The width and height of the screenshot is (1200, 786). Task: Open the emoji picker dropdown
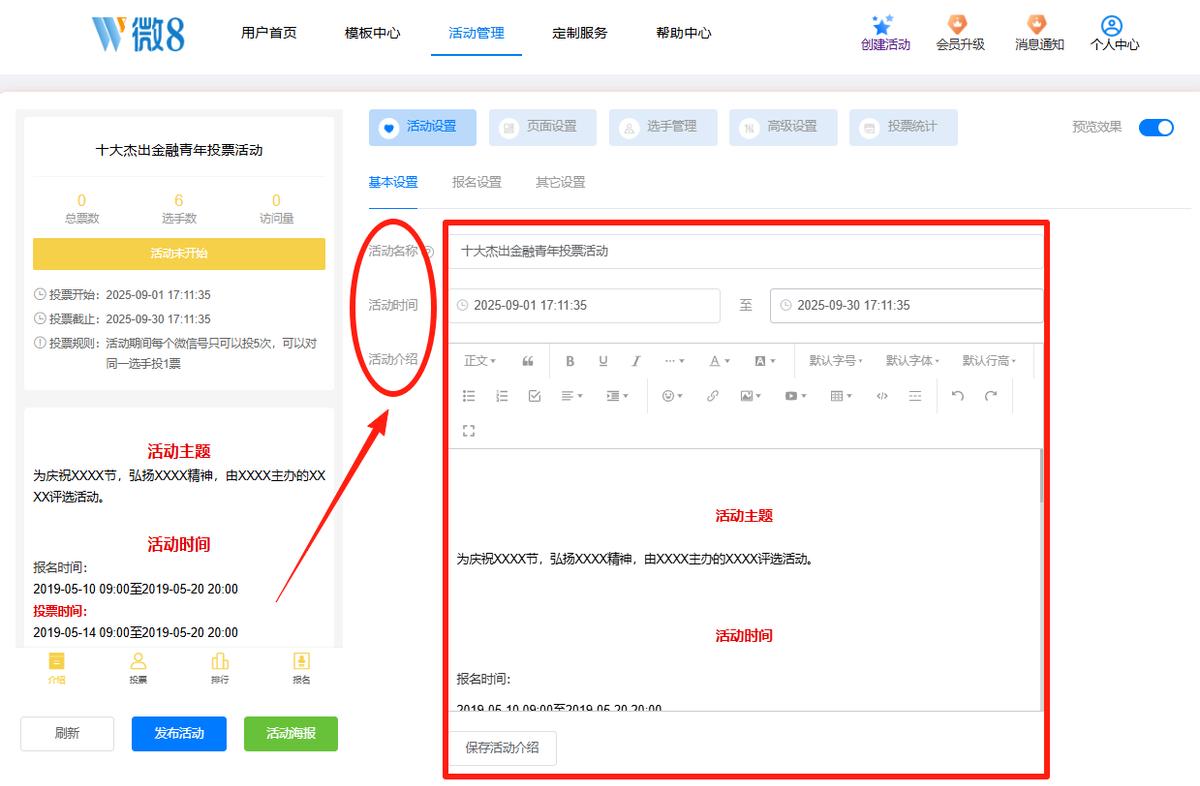pyautogui.click(x=672, y=396)
